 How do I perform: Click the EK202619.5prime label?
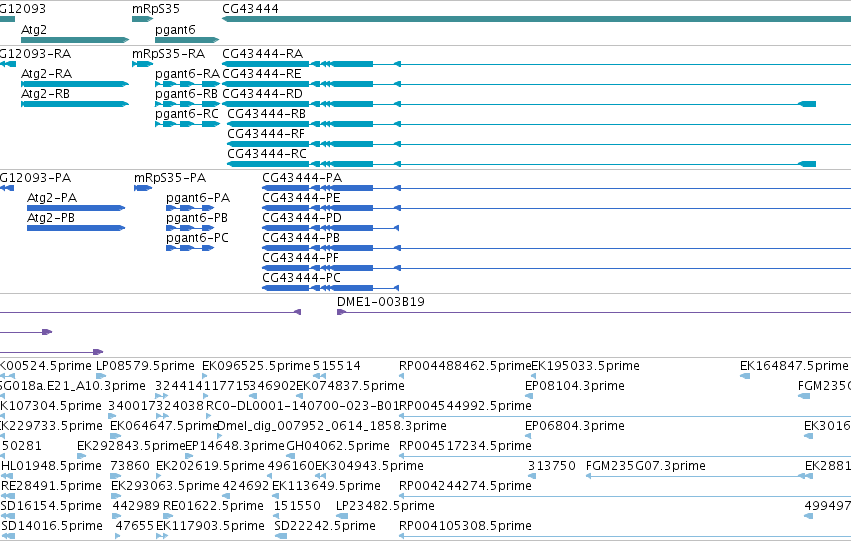tap(210, 466)
